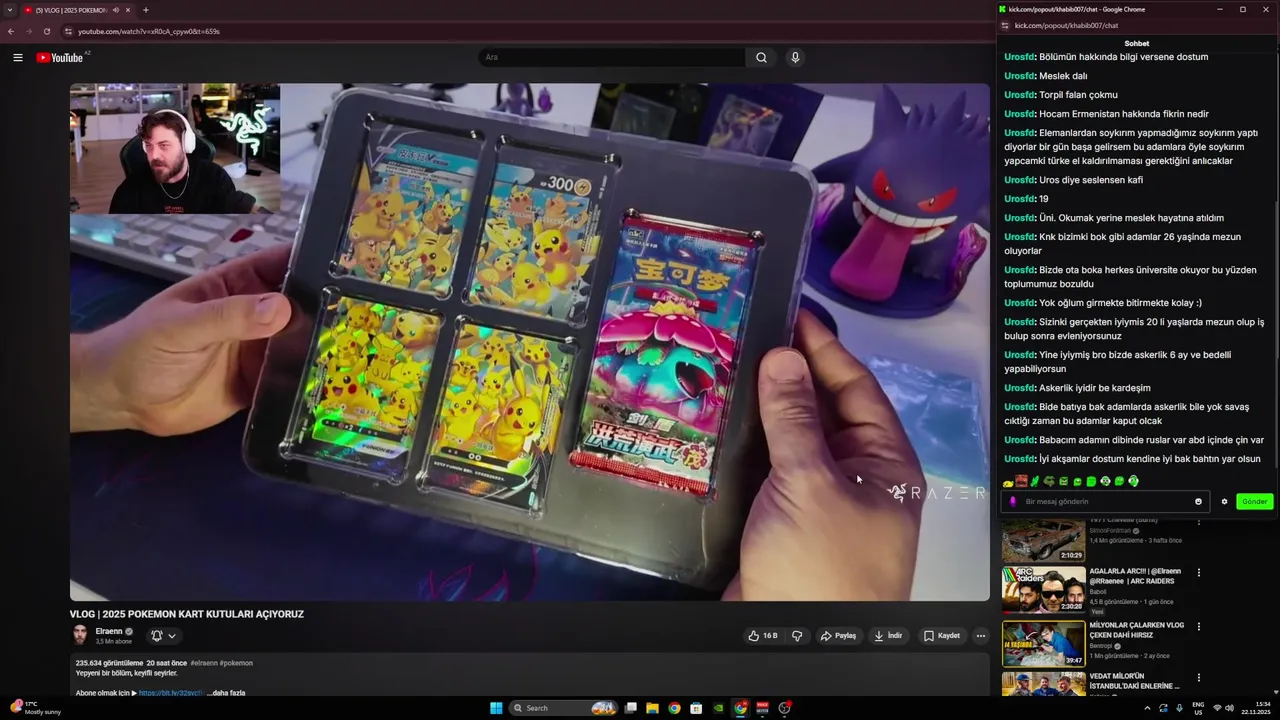This screenshot has height=720, width=1280.
Task: Click the Windows Start button
Action: click(x=496, y=708)
